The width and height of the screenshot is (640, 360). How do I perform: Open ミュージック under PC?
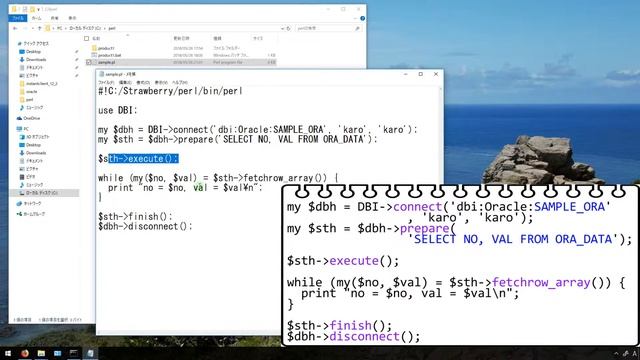coord(34,185)
